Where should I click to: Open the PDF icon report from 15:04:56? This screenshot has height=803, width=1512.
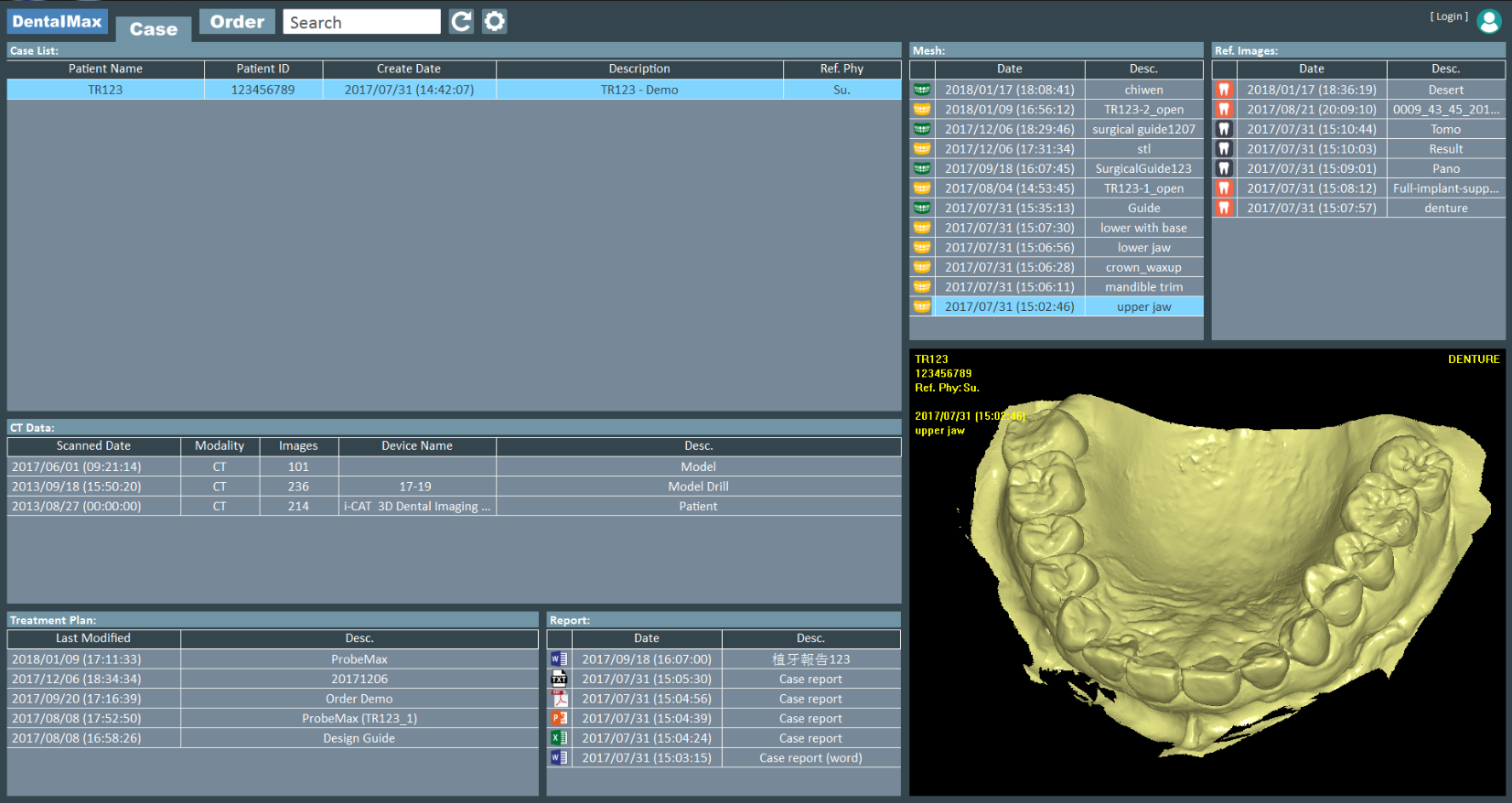point(559,699)
